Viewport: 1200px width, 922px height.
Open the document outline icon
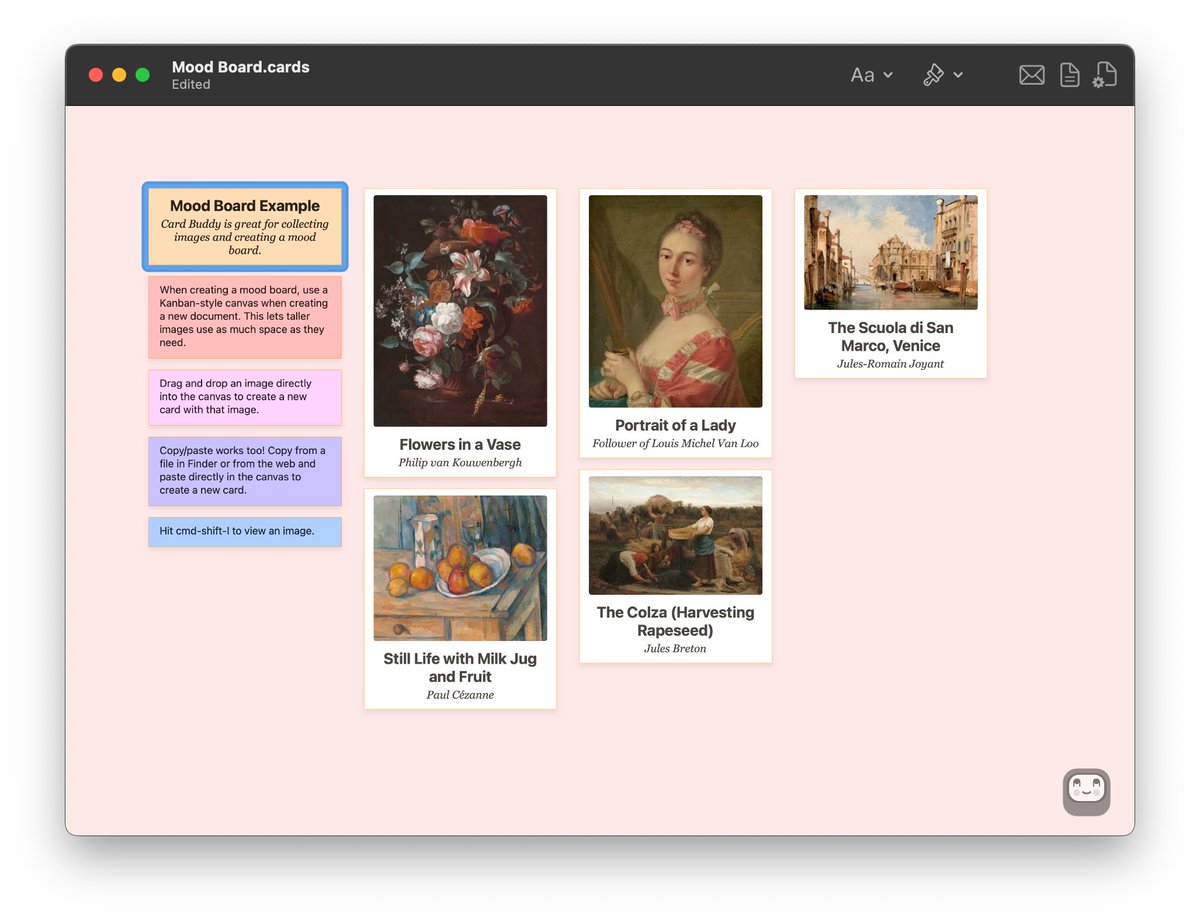1069,74
